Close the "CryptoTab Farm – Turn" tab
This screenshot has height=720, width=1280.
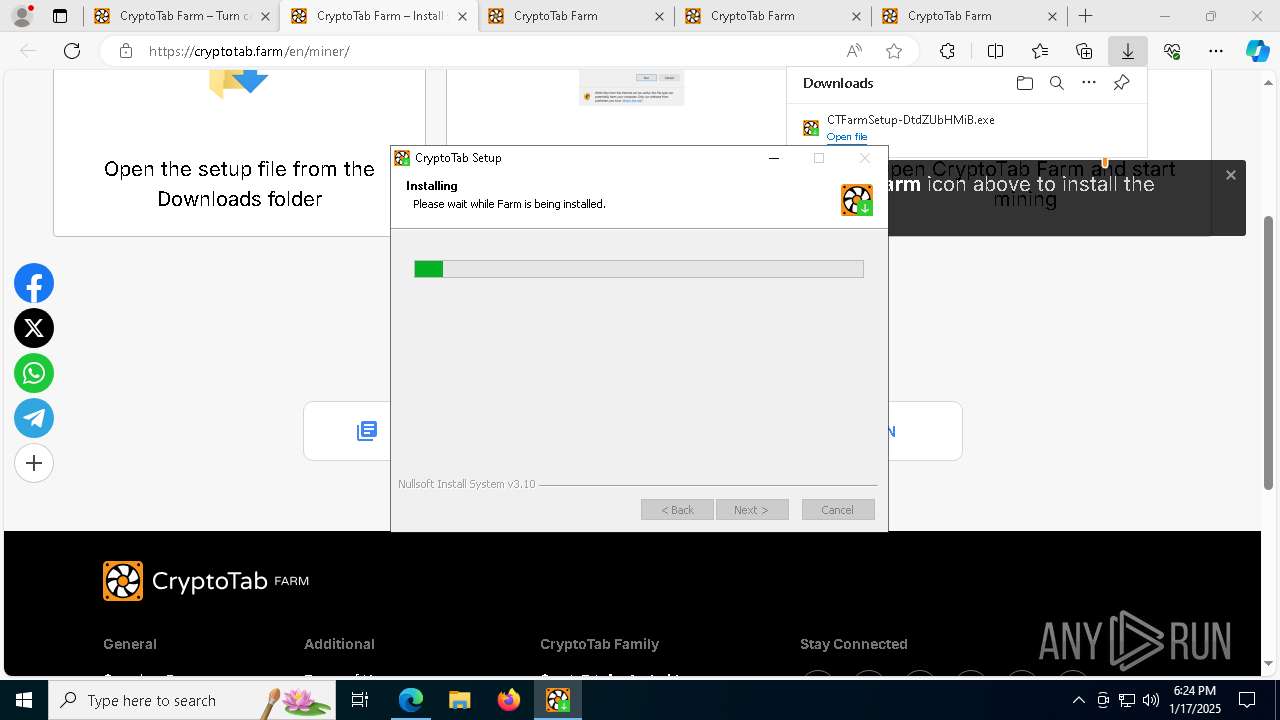[x=265, y=16]
